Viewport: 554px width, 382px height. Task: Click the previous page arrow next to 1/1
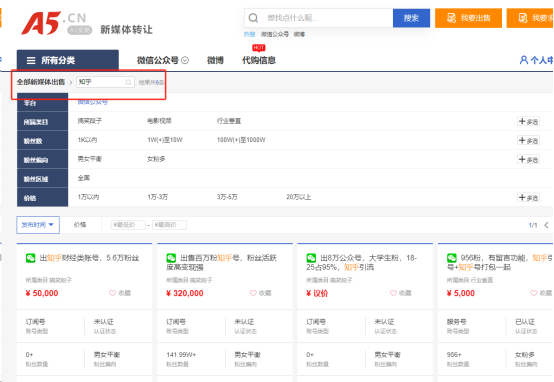click(x=546, y=225)
